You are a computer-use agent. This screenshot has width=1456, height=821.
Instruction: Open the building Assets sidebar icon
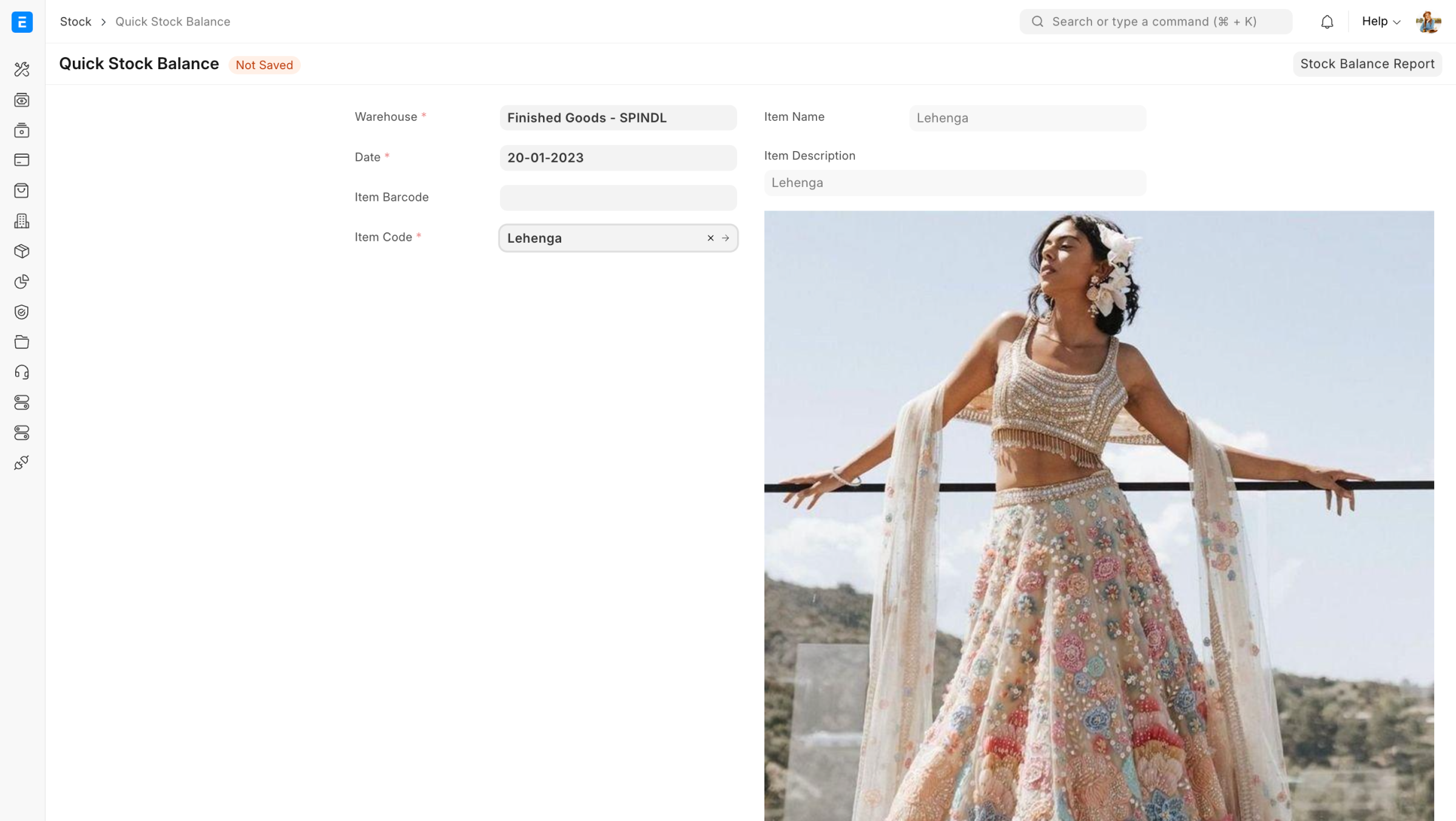click(22, 221)
